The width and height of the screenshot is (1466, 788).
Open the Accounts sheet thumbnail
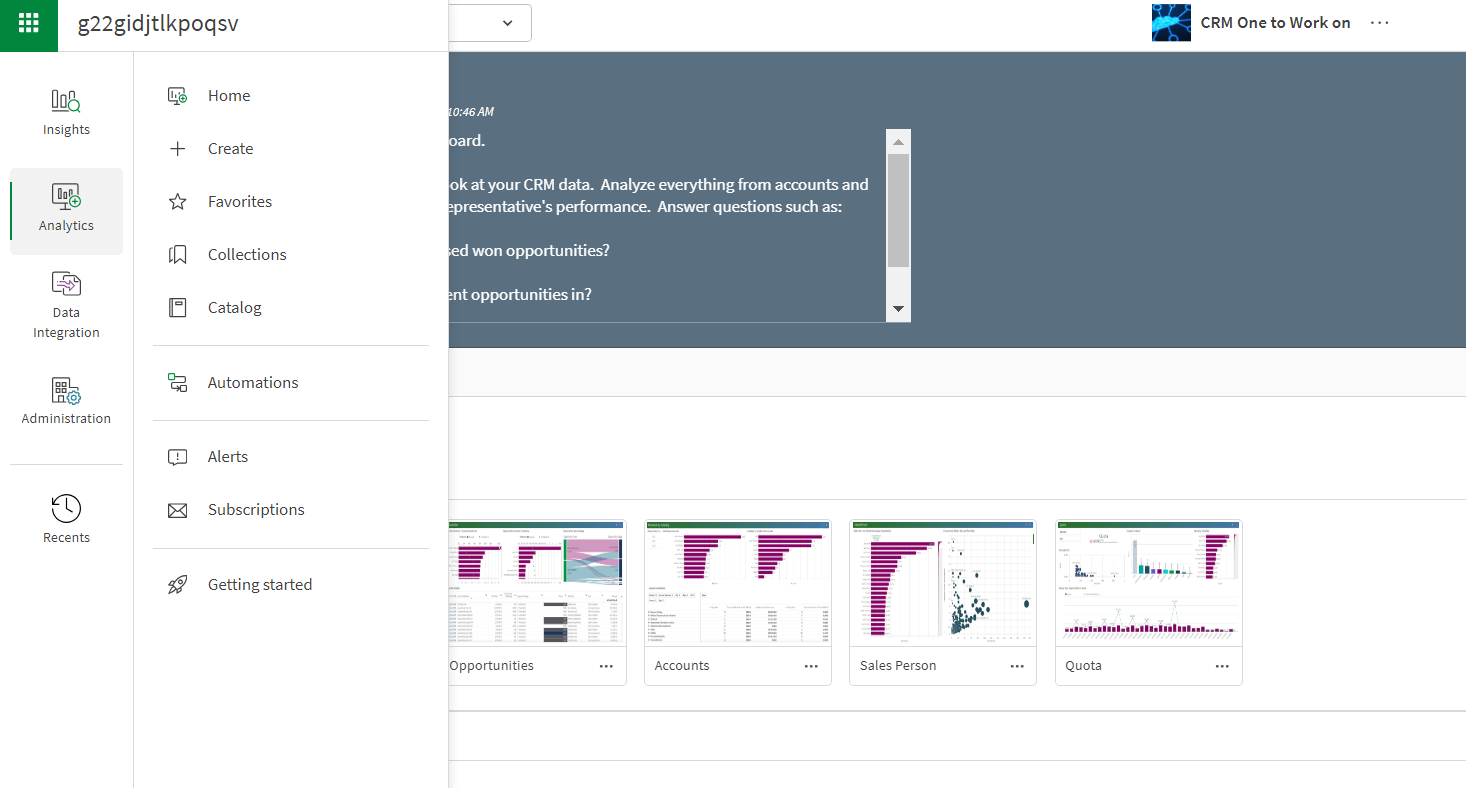[737, 580]
